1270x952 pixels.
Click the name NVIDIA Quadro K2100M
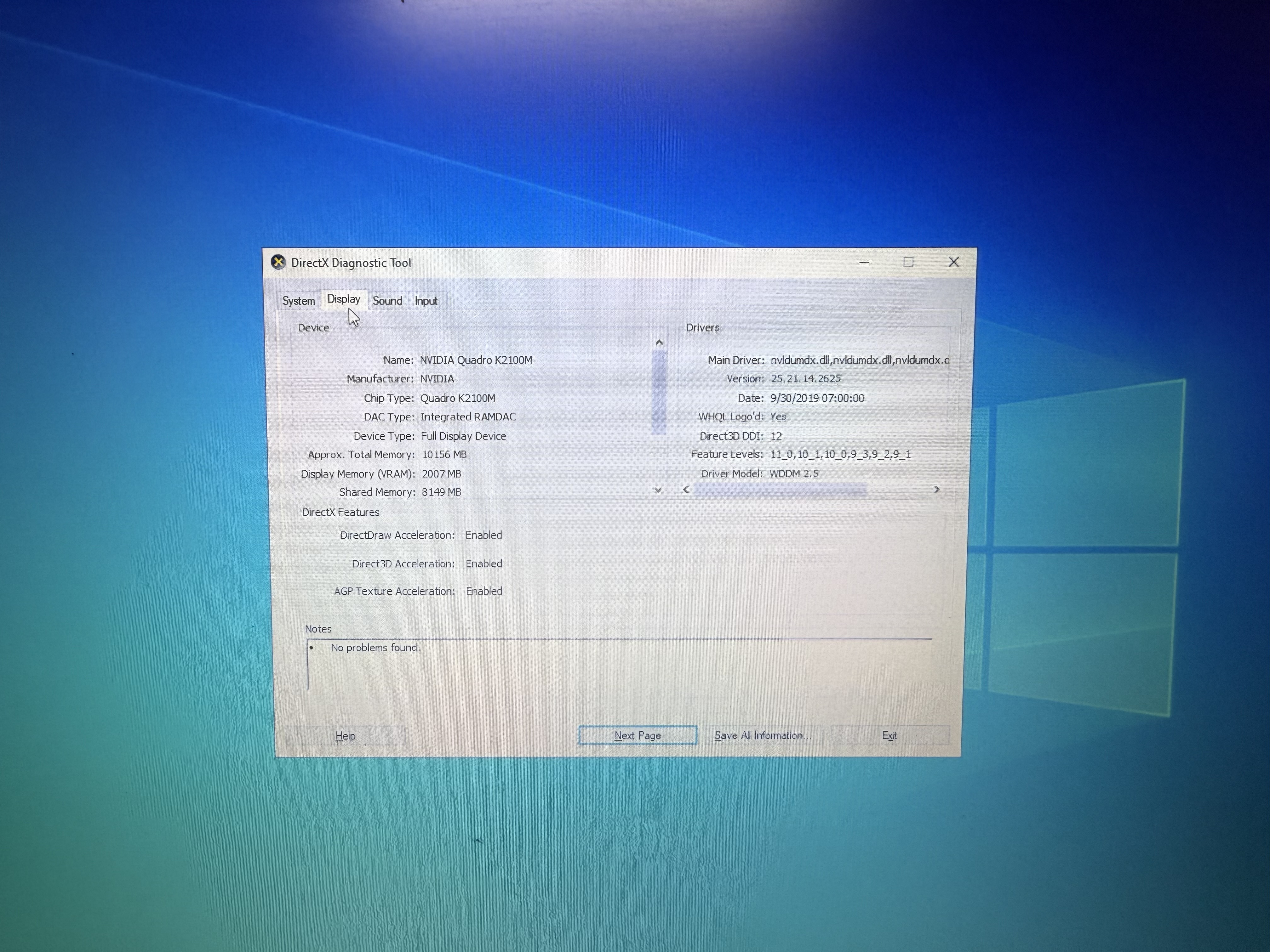476,360
